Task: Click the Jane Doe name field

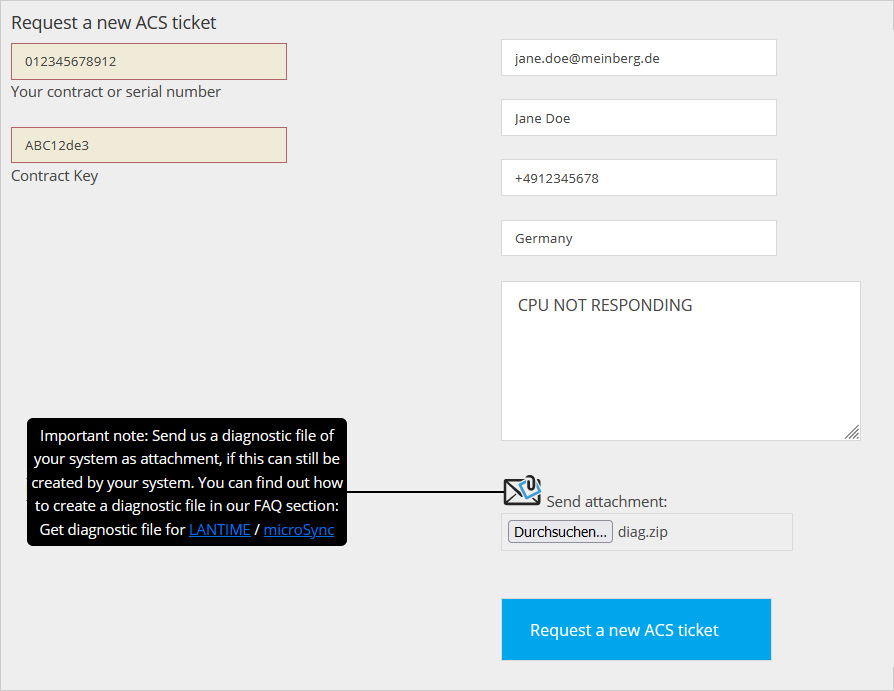Action: click(638, 118)
